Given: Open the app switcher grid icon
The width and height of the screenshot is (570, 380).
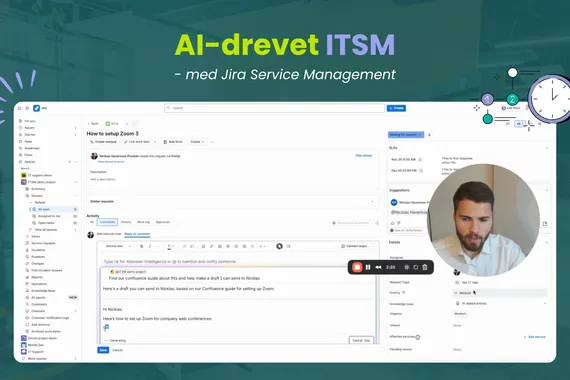Looking at the screenshot, I should 27,108.
